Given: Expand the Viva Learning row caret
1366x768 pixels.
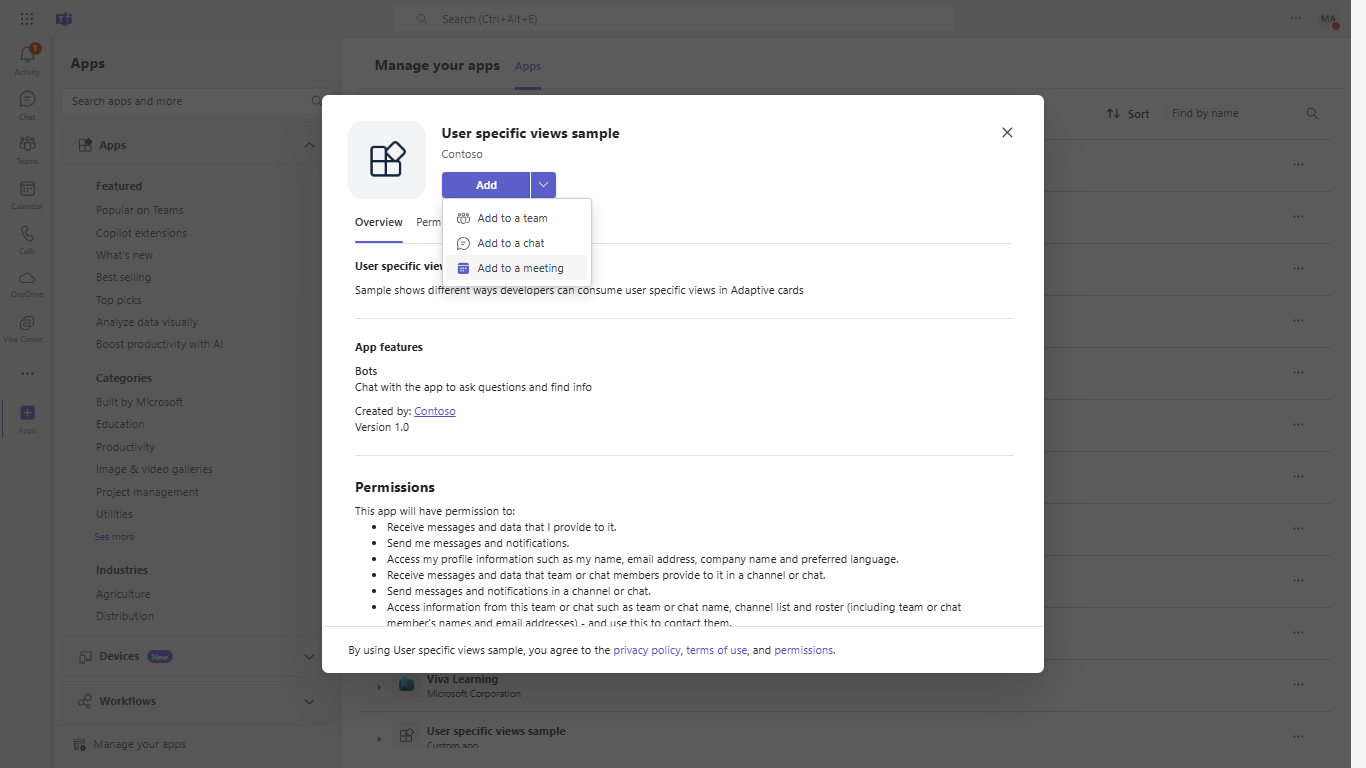Looking at the screenshot, I should click(x=379, y=686).
